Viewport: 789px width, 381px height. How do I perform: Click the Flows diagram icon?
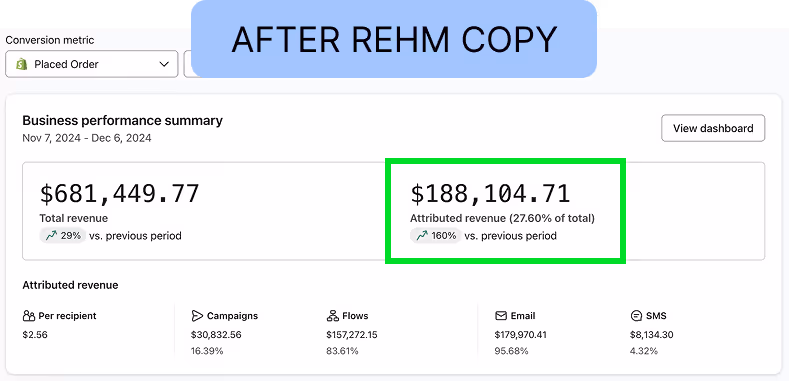click(x=332, y=316)
